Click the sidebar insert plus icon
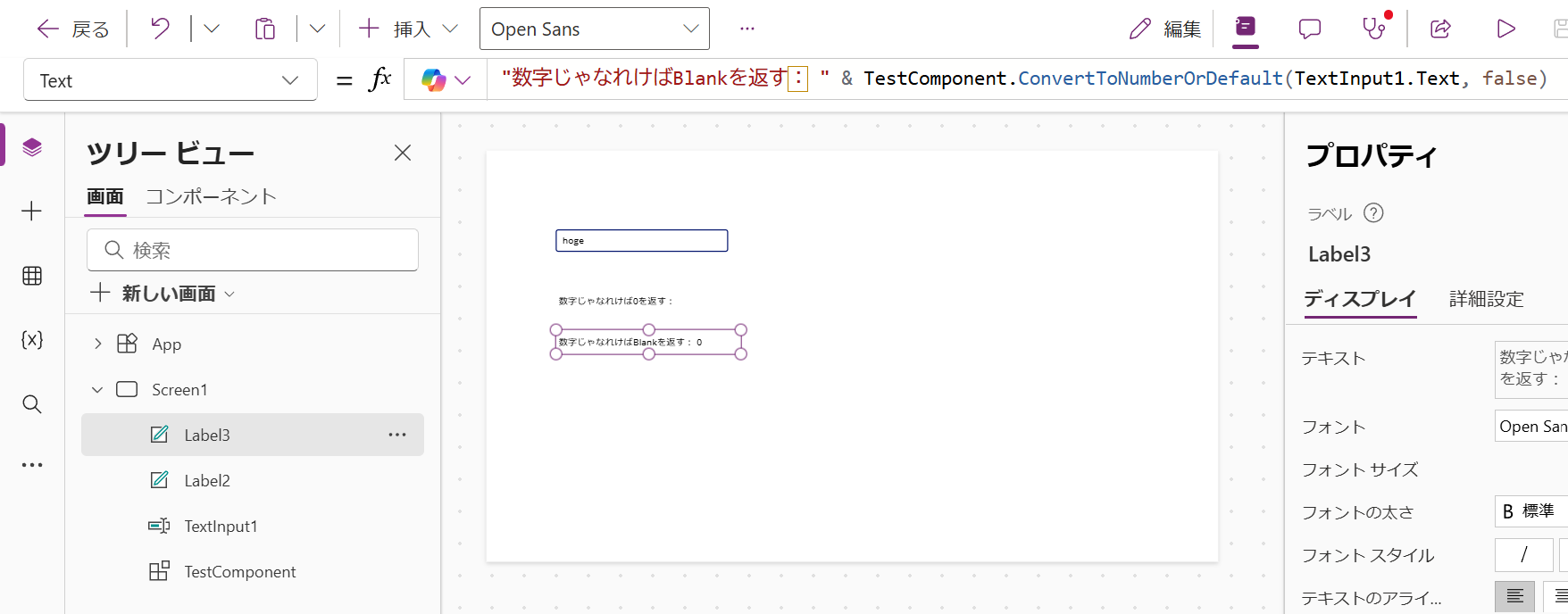 point(32,212)
